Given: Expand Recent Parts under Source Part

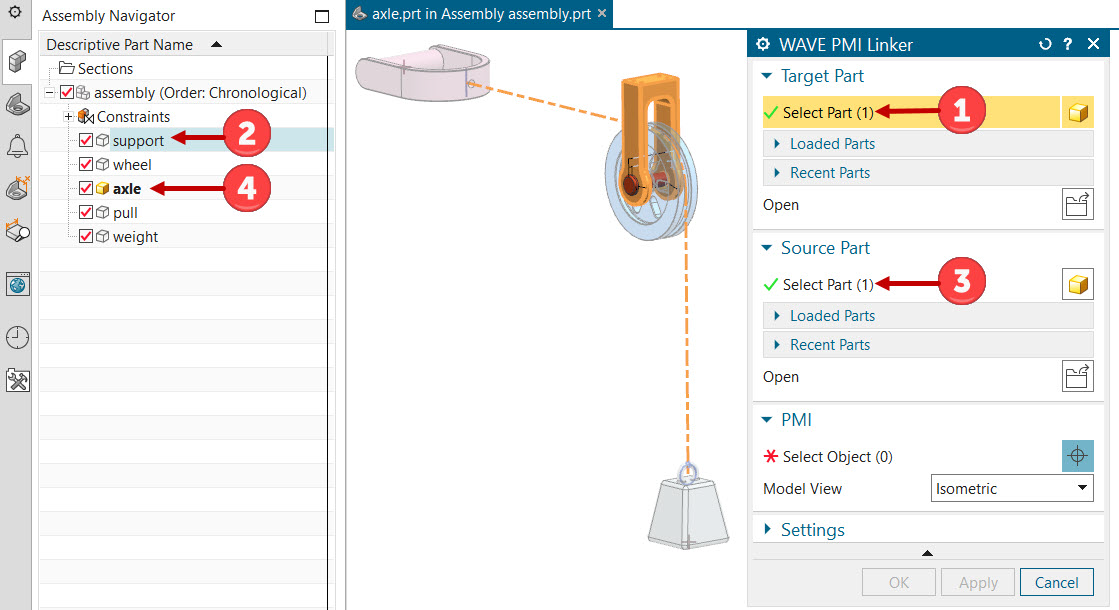Looking at the screenshot, I should coord(829,345).
